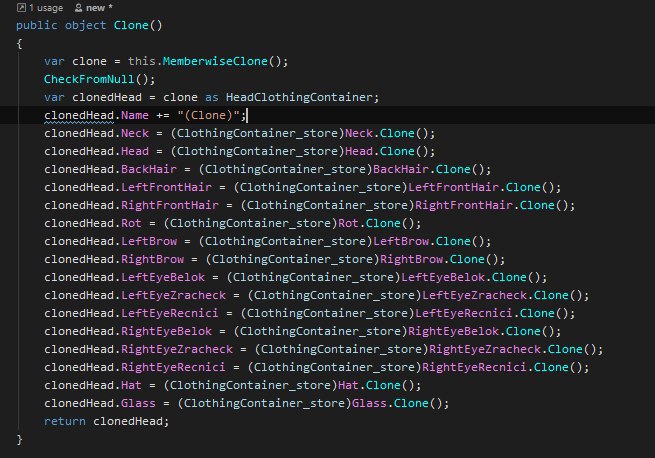Click clonedHead.Neck property
This screenshot has height=458, width=655.
135,133
